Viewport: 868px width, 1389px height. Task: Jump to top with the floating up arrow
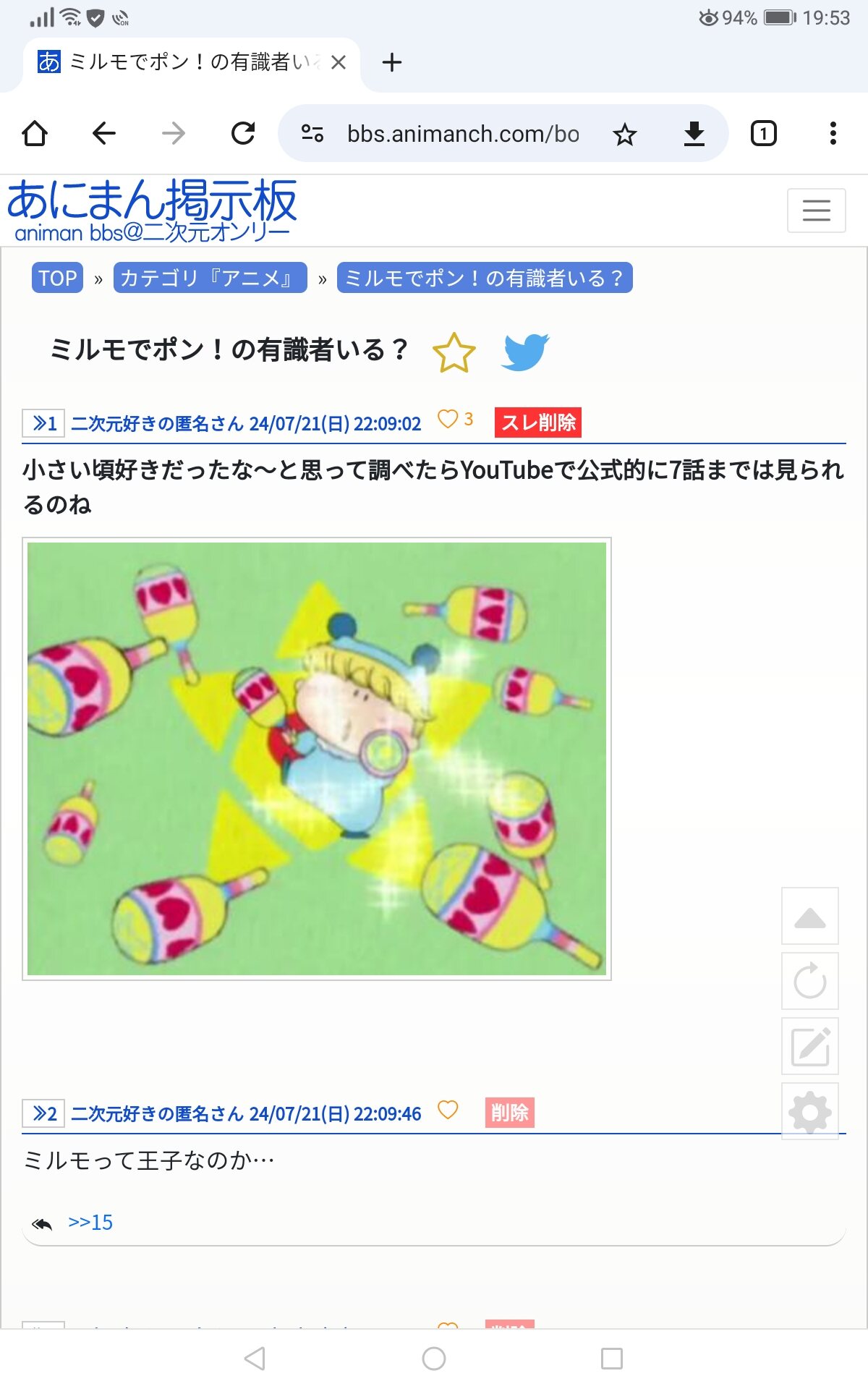tap(810, 916)
